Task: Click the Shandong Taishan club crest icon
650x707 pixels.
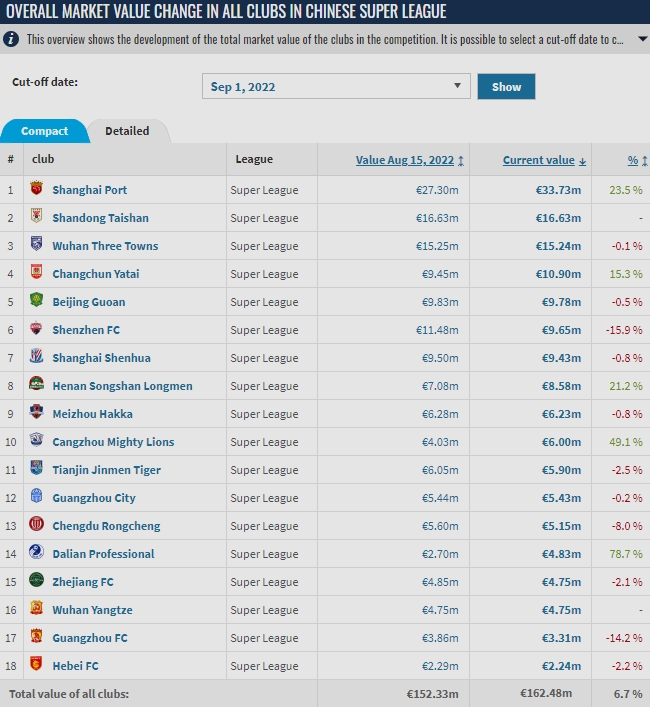Action: pyautogui.click(x=37, y=217)
